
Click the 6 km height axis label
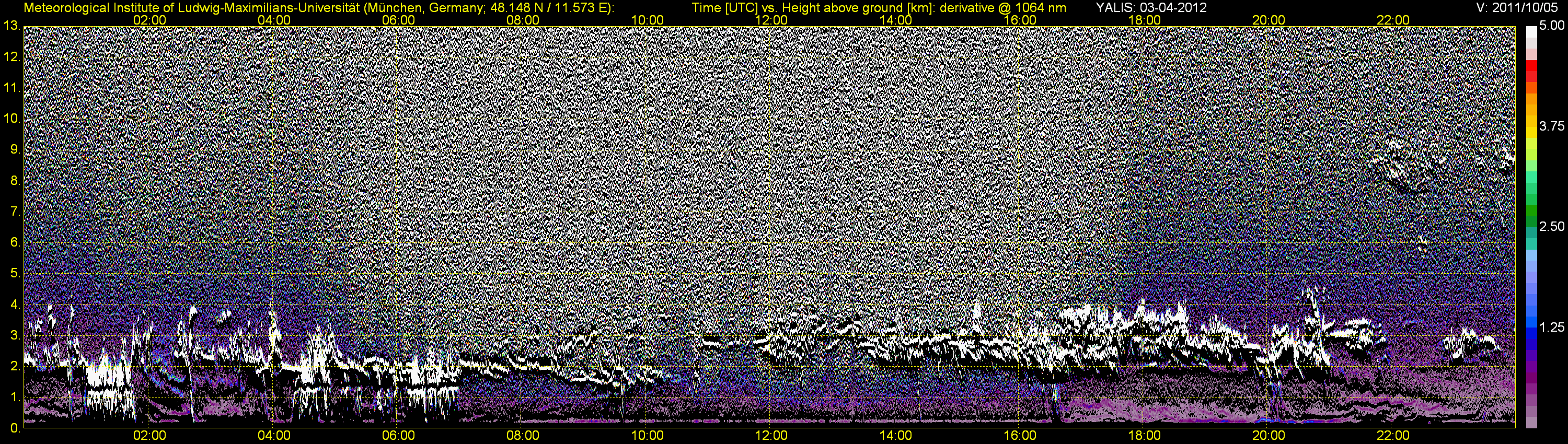[15, 243]
